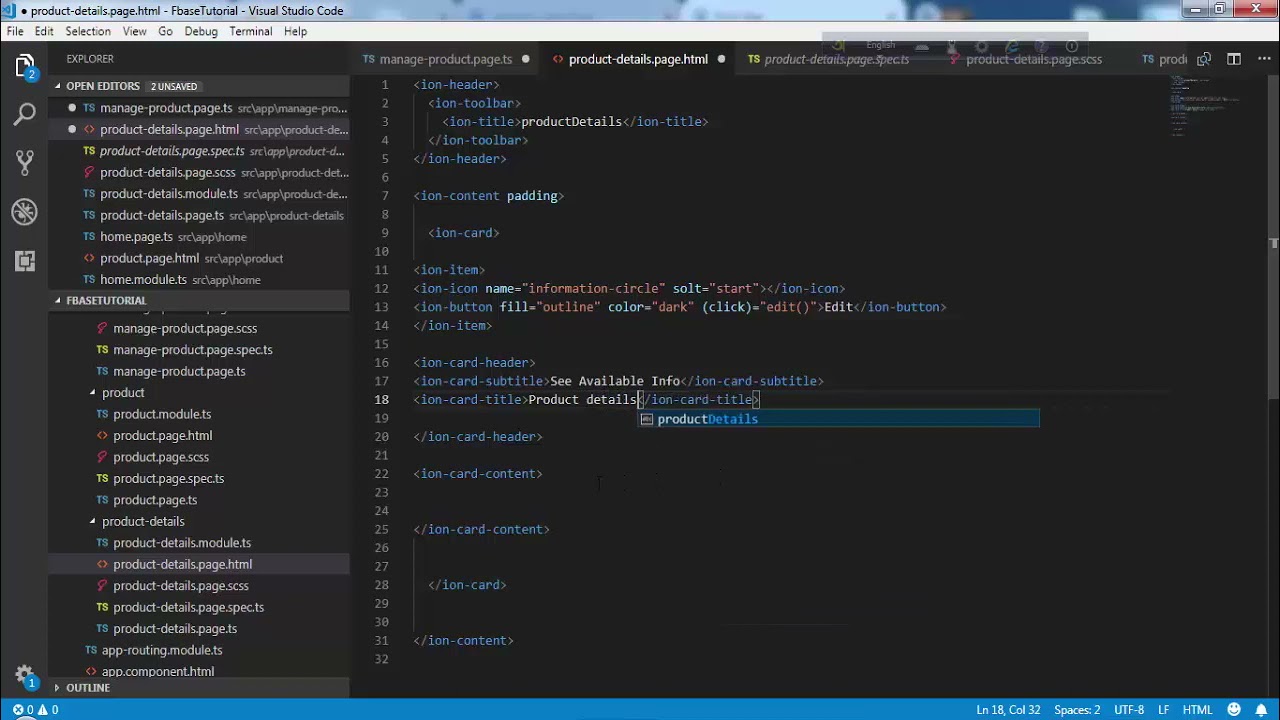The image size is (1280, 720).
Task: Switch to manage-product.page.ts editor tab
Action: pos(445,59)
